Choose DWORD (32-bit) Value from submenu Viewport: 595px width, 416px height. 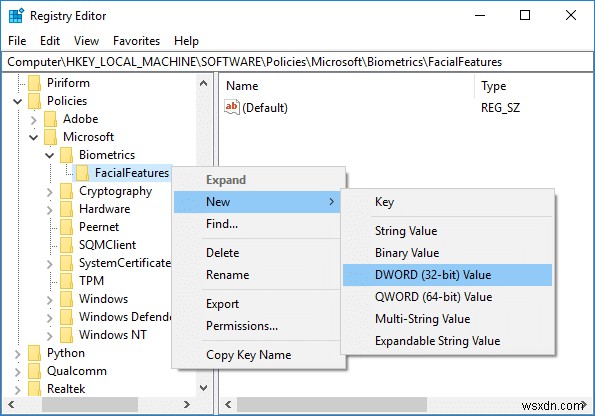(447, 275)
